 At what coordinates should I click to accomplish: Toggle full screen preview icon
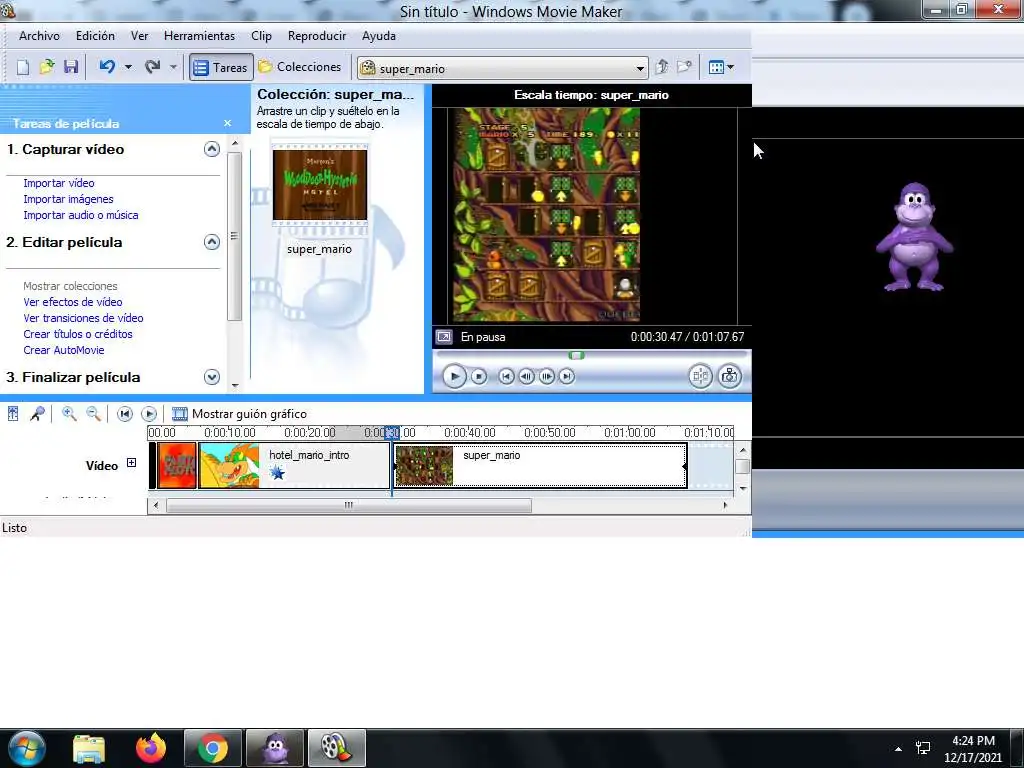pos(444,337)
